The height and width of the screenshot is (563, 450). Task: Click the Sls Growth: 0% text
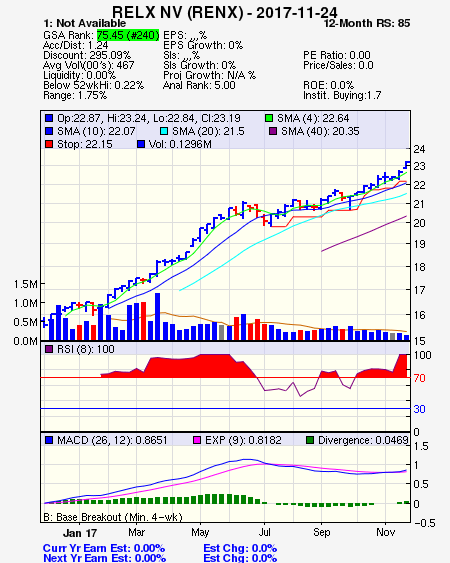point(199,65)
